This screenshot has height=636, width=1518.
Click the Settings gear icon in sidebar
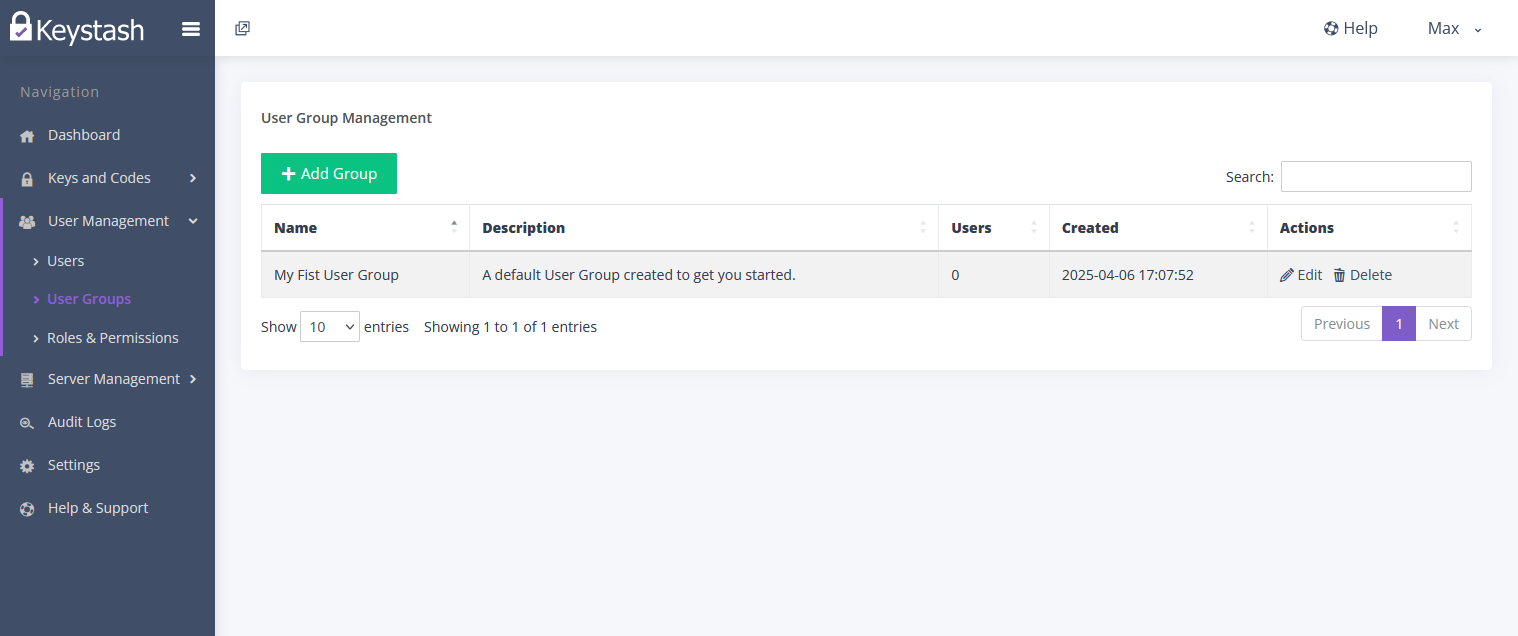point(28,466)
